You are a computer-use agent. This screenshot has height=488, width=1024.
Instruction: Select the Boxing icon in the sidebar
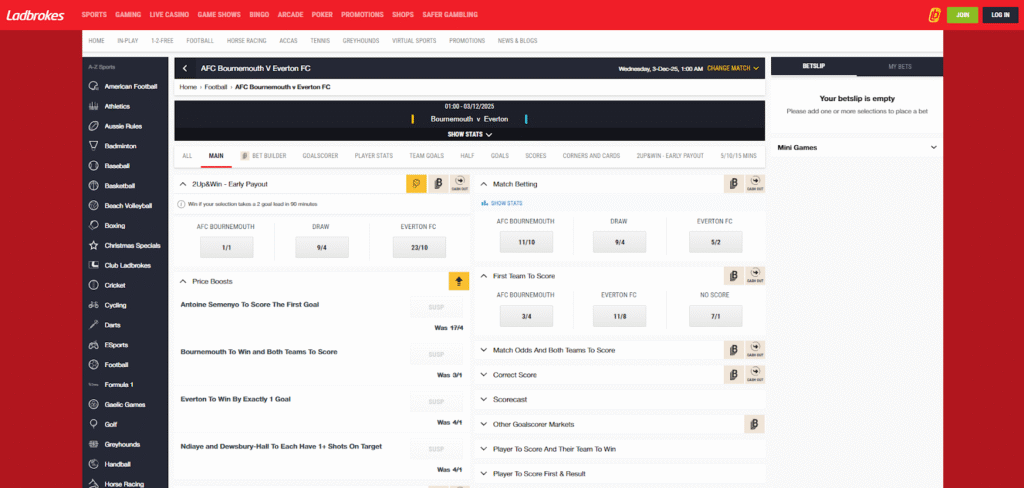pyautogui.click(x=93, y=225)
